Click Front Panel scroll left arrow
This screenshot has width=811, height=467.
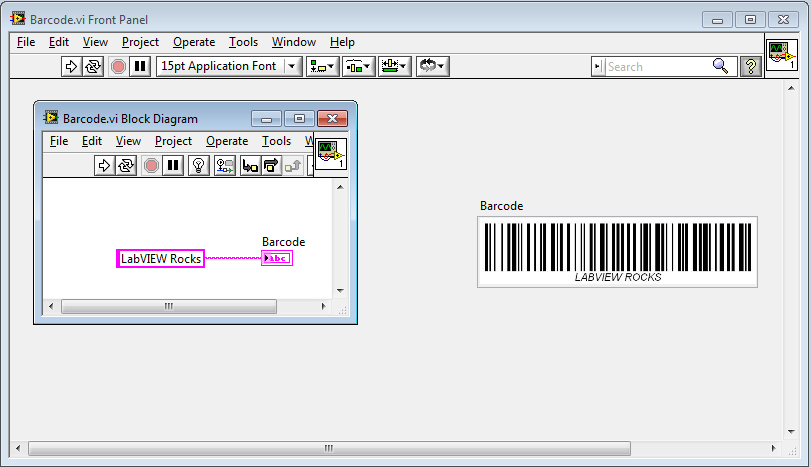pos(18,448)
